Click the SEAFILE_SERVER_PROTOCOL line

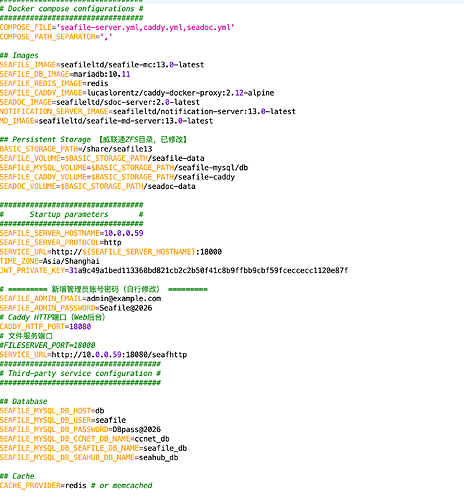coord(61,242)
